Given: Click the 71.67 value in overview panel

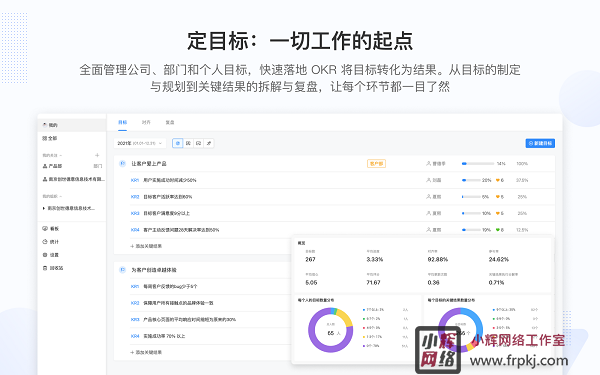Looking at the screenshot, I should point(373,283).
